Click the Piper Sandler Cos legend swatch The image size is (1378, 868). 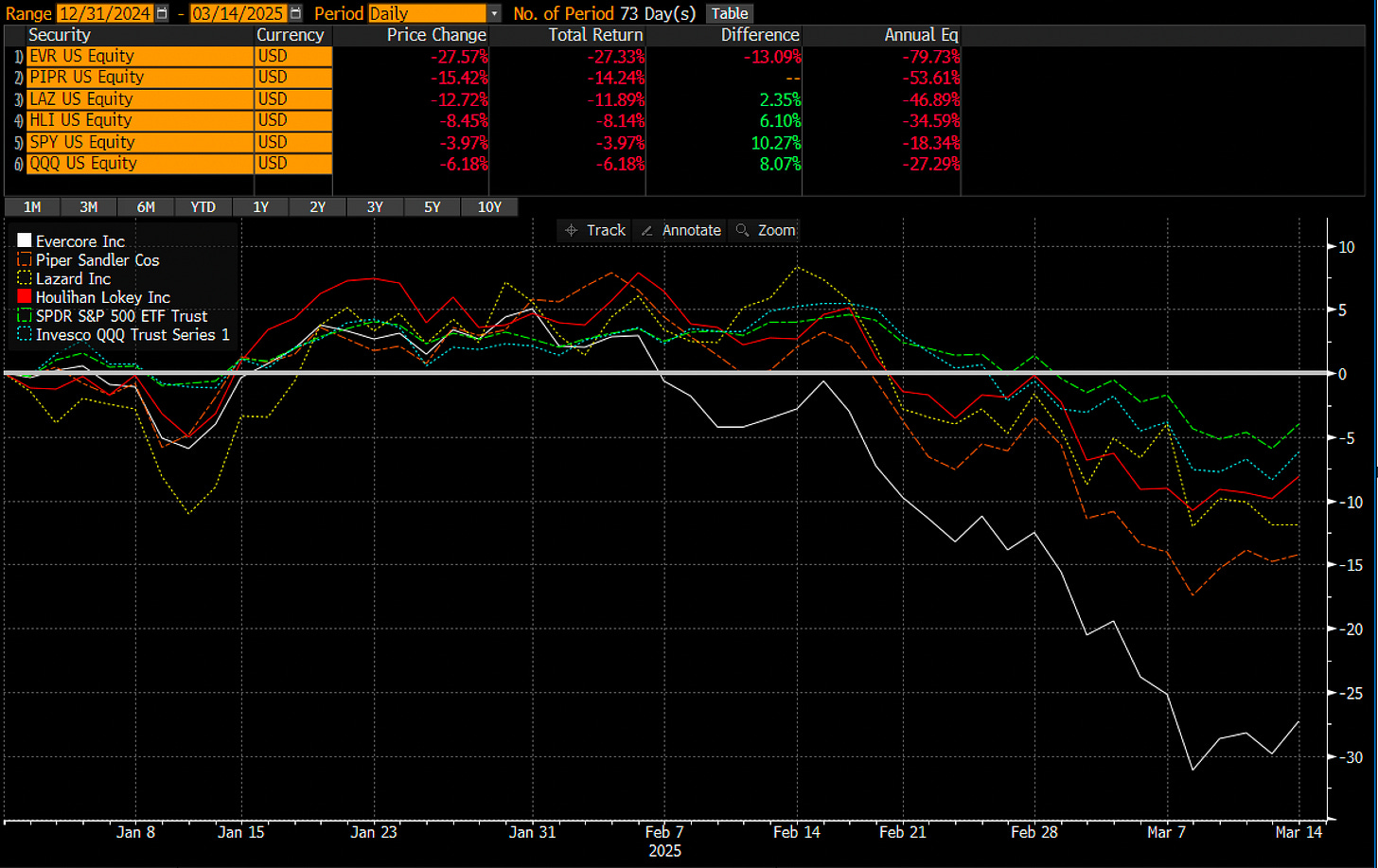click(25, 260)
